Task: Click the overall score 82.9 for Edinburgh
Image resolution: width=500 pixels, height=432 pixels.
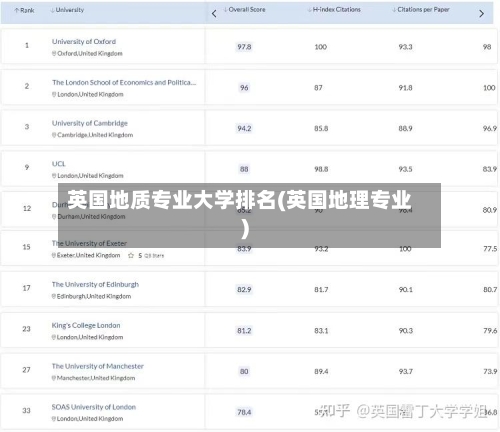Action: point(244,290)
